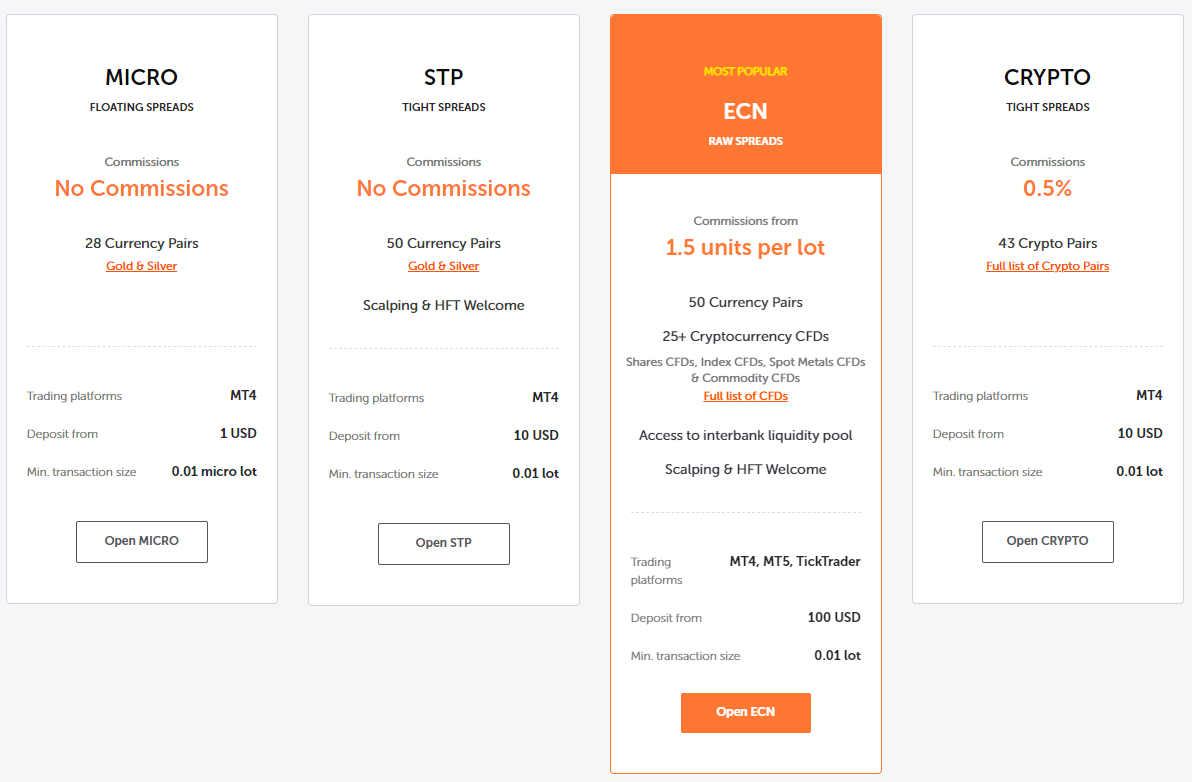Click the ECN heading in the orange banner
Image resolution: width=1192 pixels, height=782 pixels.
tap(745, 111)
